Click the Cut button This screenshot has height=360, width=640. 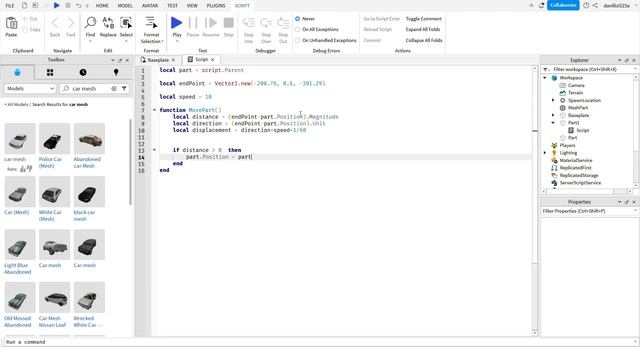point(30,19)
